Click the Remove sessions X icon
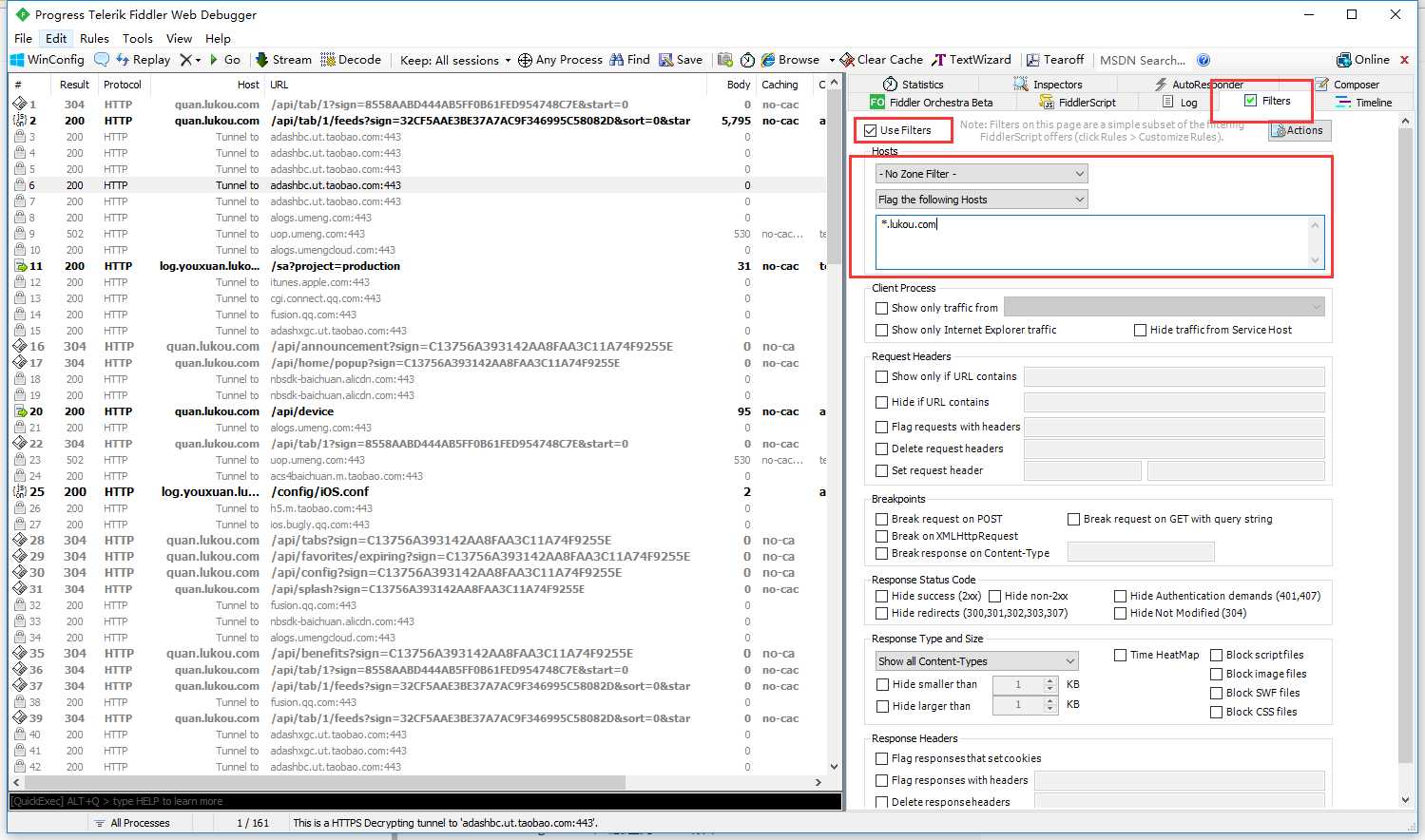1425x840 pixels. 185,59
